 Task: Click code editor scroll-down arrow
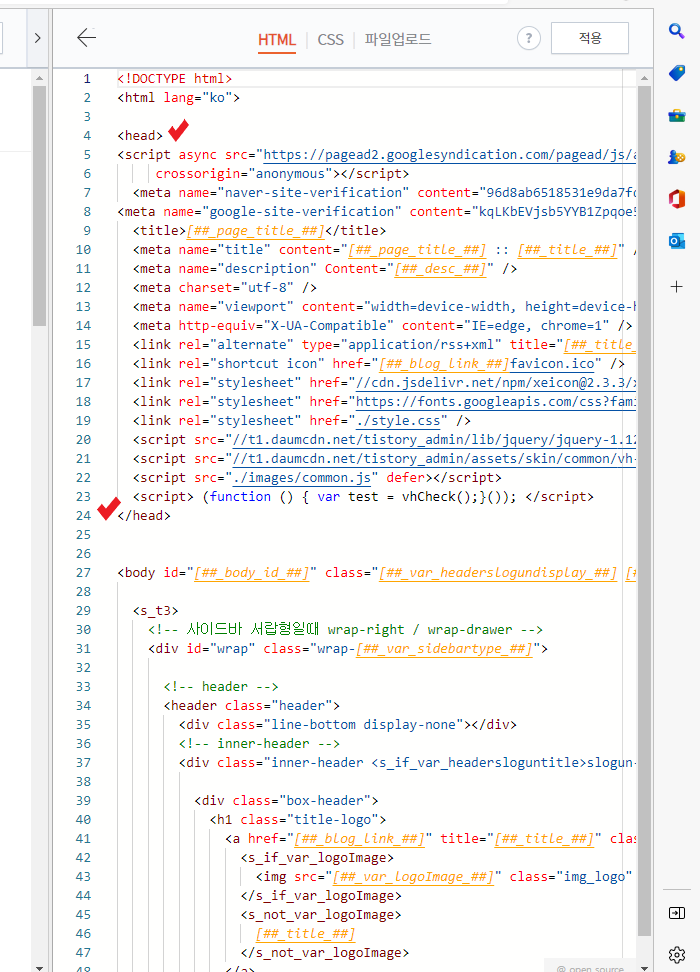[644, 967]
